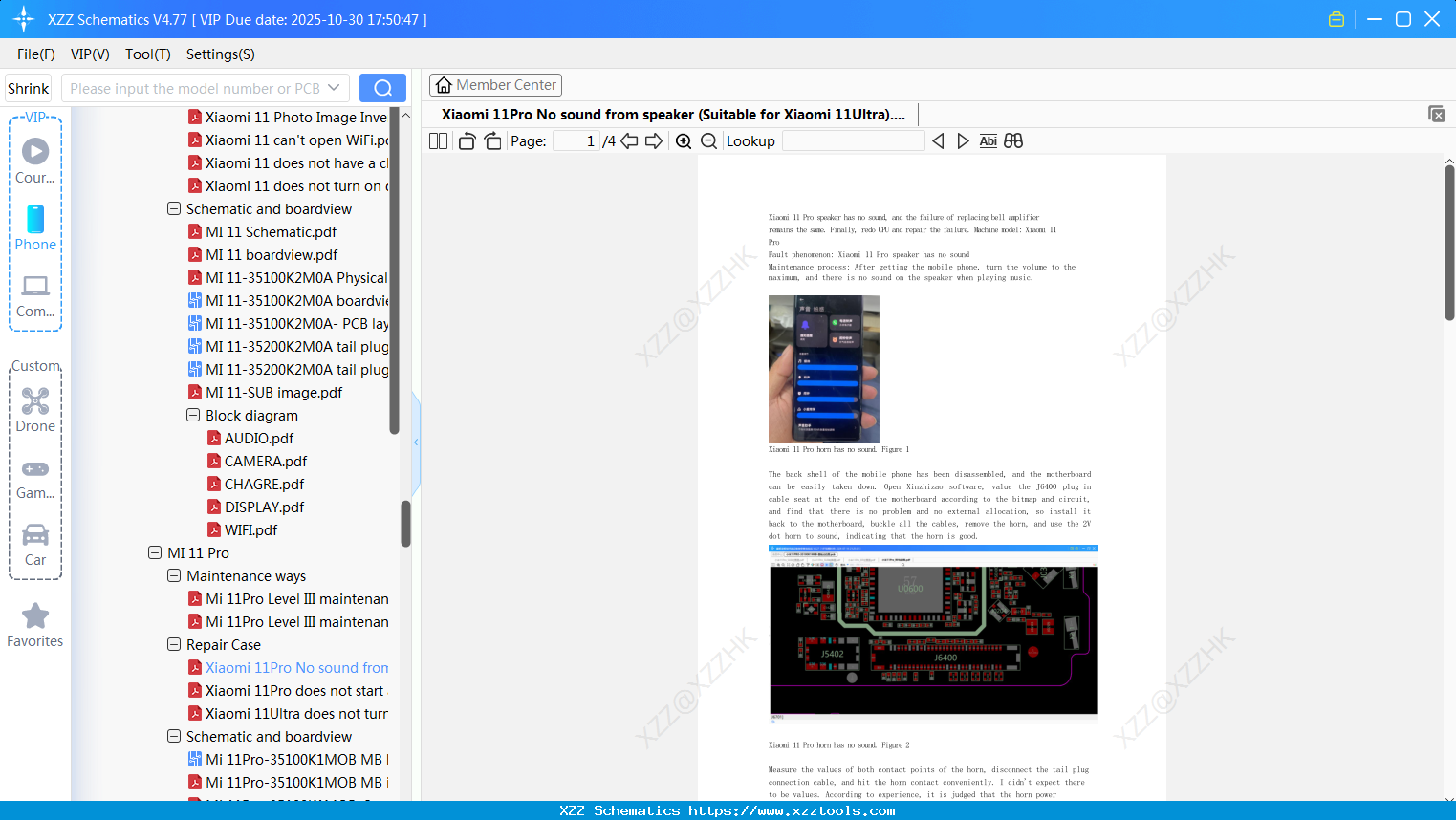Open MI 11 Schematic.pdf
The image size is (1456, 820).
pos(272,231)
